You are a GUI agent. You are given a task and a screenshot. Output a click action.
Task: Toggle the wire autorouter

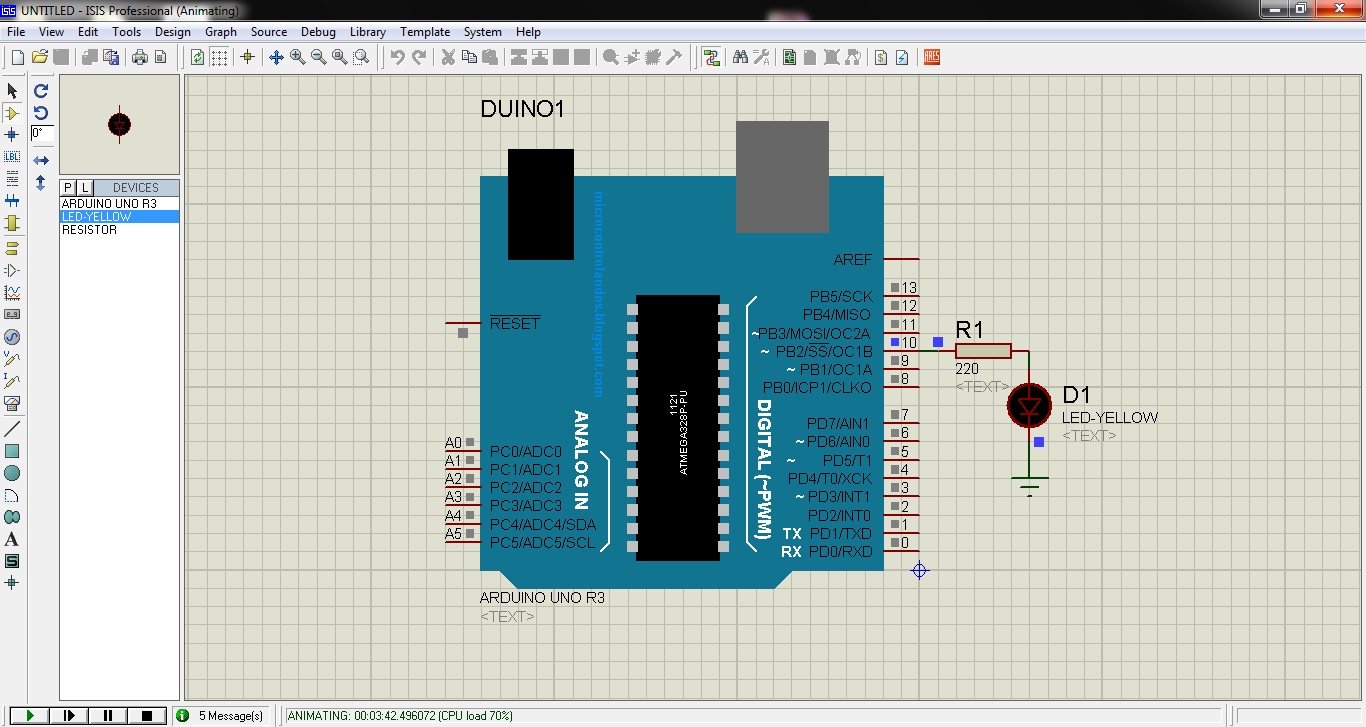tap(712, 57)
